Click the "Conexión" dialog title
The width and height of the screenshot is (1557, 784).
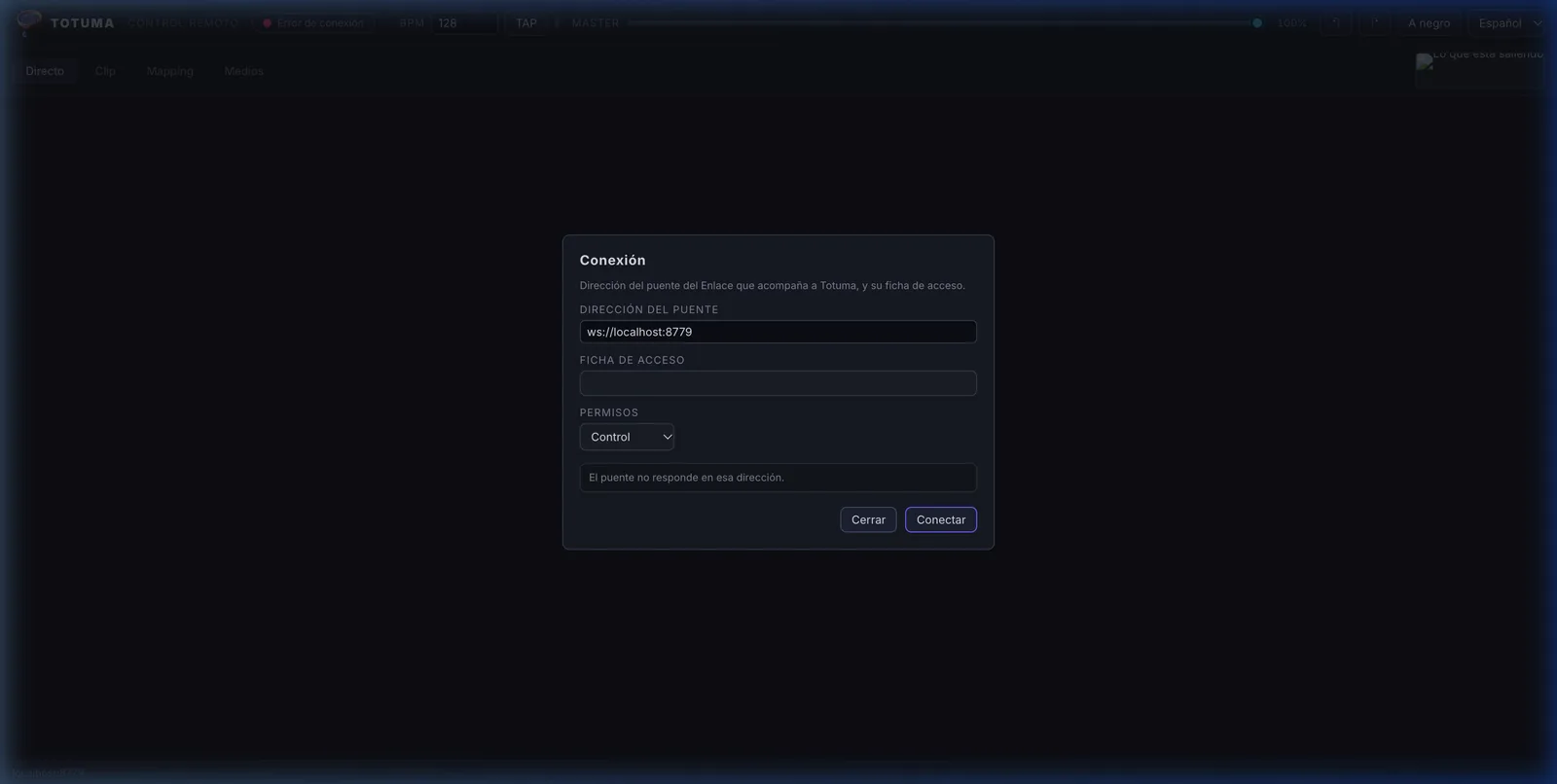tap(612, 260)
